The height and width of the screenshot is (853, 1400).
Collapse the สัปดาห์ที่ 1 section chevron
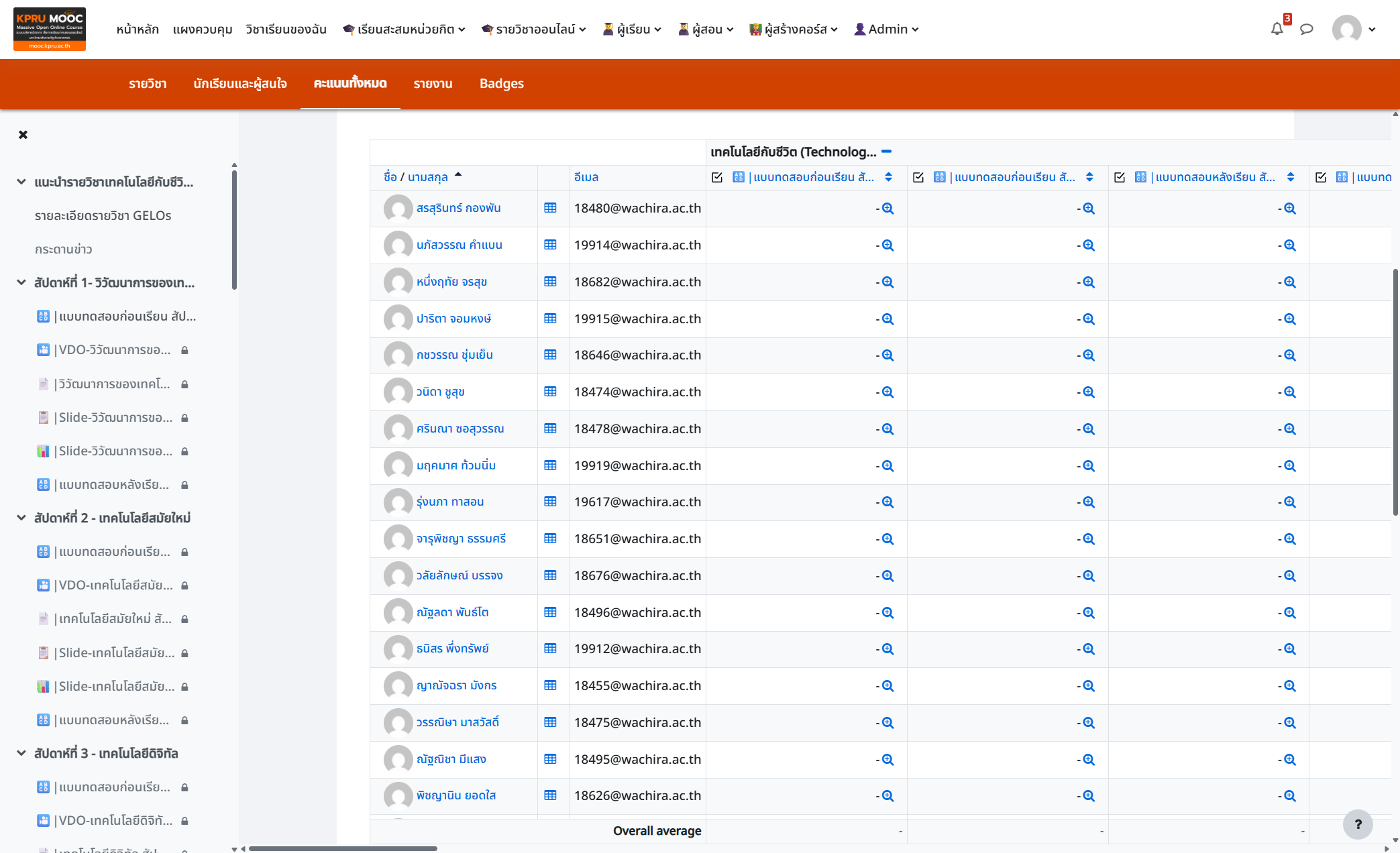tap(21, 282)
